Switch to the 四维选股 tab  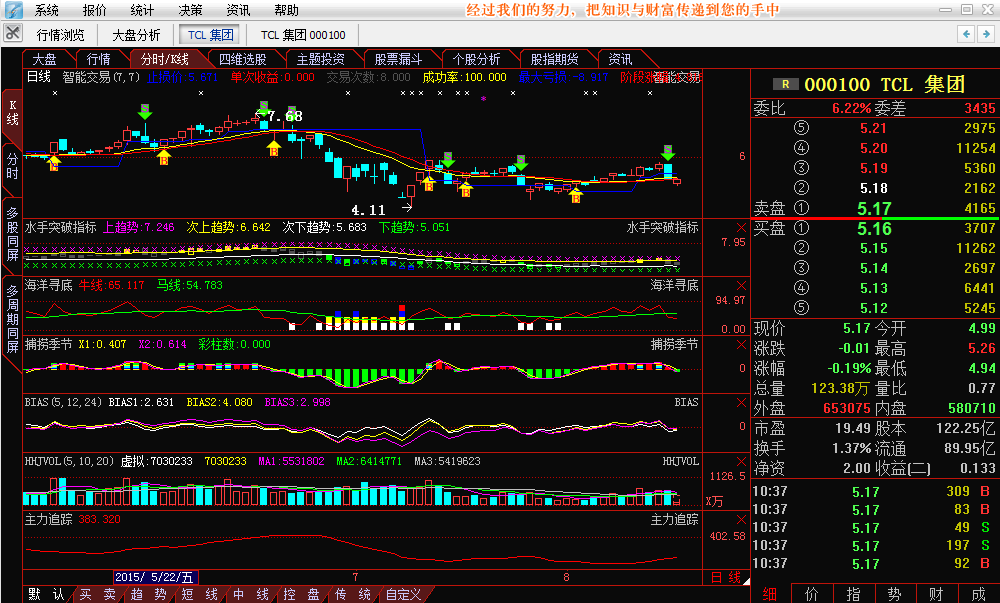[242, 59]
